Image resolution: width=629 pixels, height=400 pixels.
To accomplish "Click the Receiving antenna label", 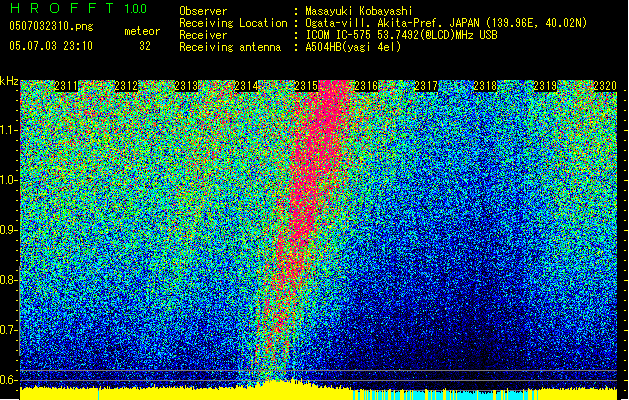I will [230, 47].
